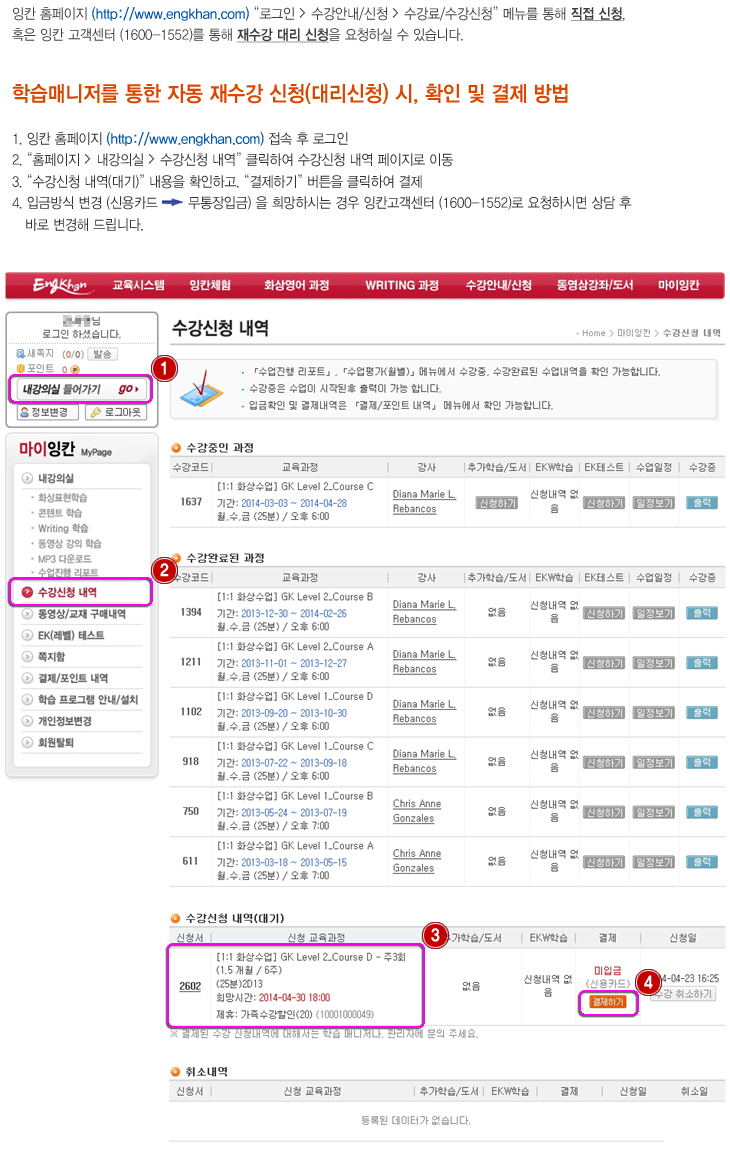730x1160 pixels.
Task: Click the 마이잉칸 breadcrumb link
Action: (634, 334)
